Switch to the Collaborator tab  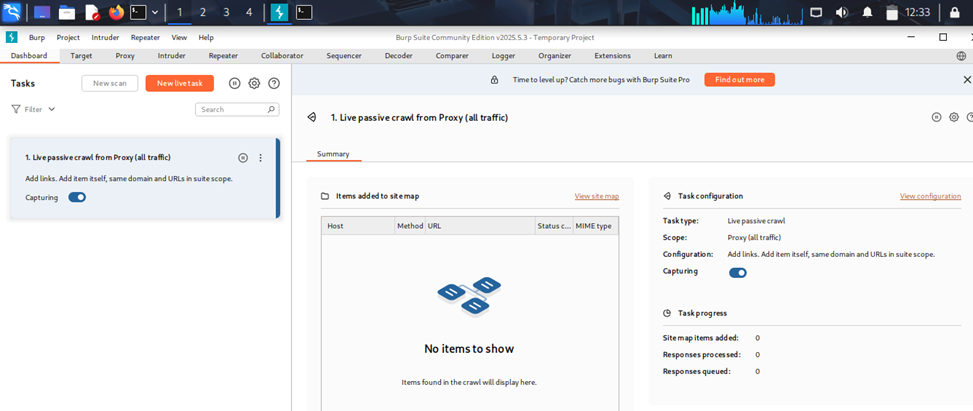(x=282, y=56)
